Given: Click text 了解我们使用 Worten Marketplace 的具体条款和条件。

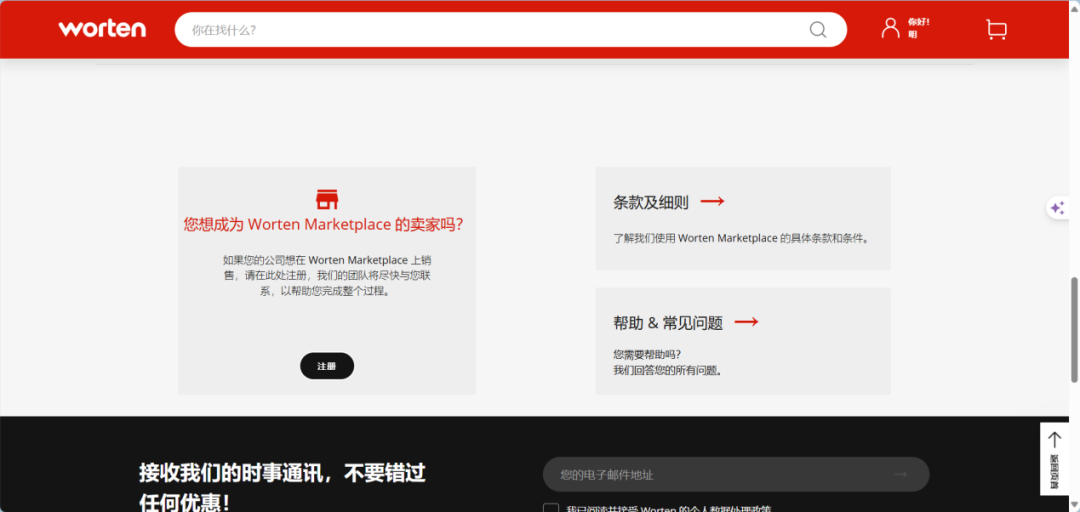Looking at the screenshot, I should (742, 238).
